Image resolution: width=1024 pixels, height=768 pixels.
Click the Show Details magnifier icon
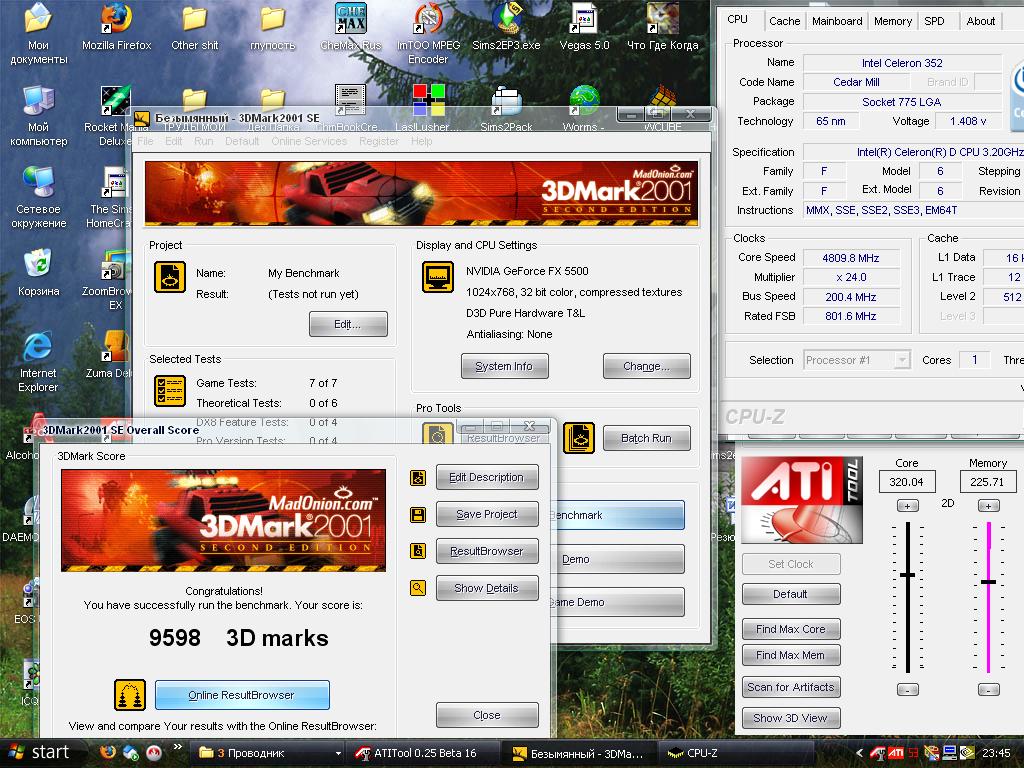[418, 588]
